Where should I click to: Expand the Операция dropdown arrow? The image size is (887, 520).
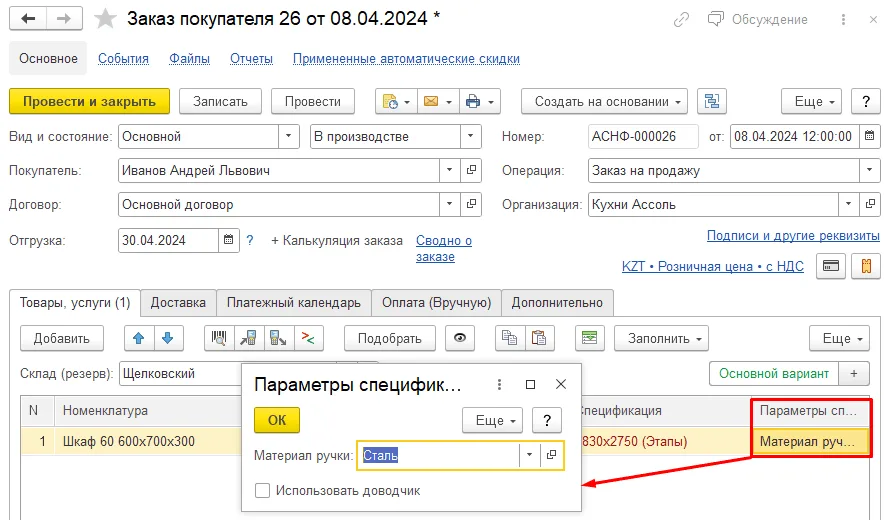click(869, 170)
